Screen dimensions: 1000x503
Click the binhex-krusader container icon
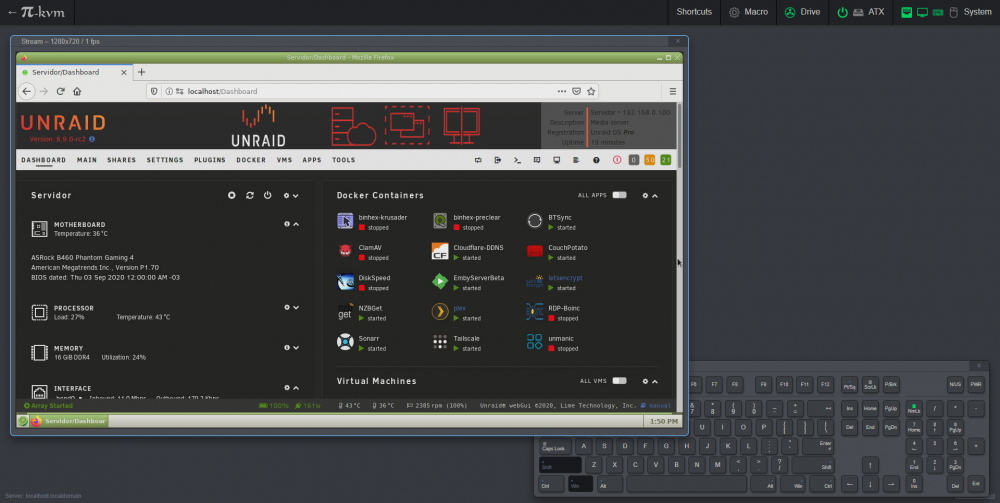coord(345,221)
